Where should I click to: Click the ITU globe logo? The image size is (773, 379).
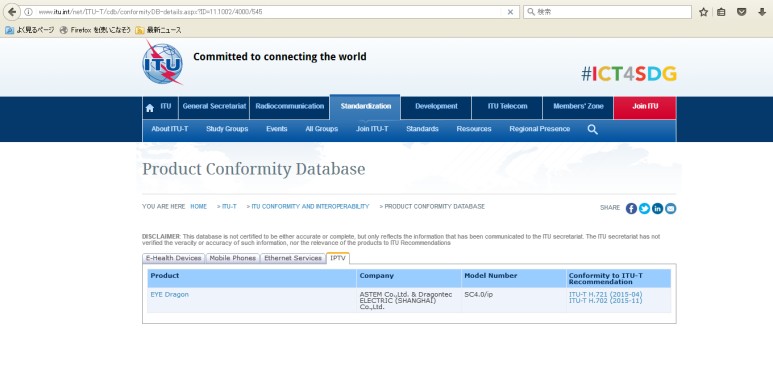tap(163, 63)
